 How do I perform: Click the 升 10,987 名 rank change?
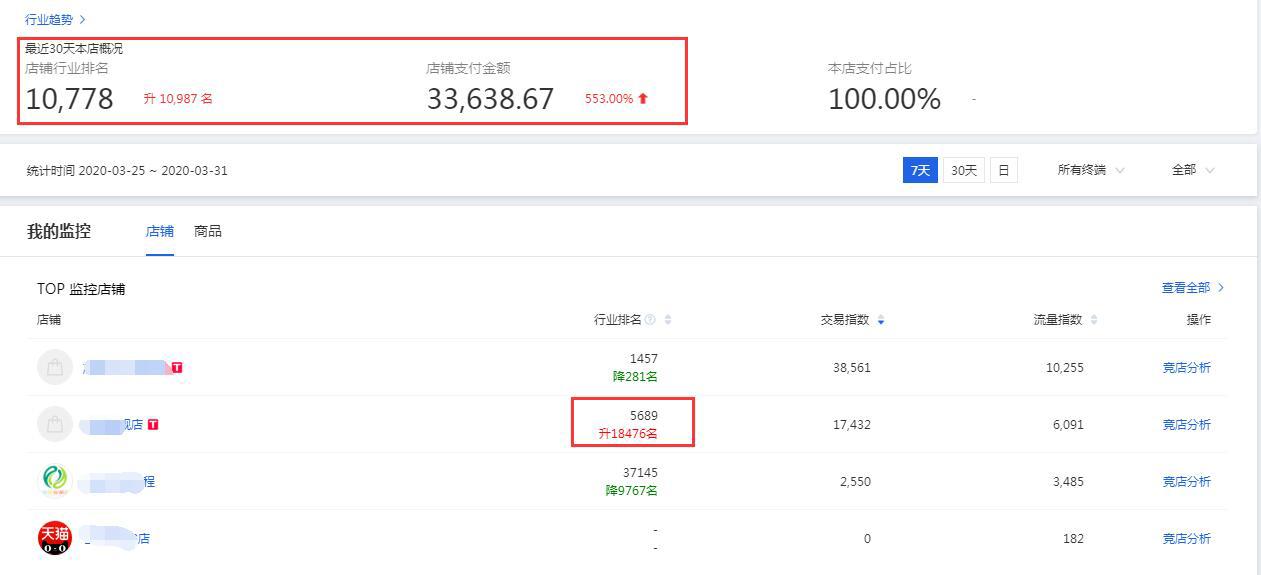pyautogui.click(x=178, y=99)
